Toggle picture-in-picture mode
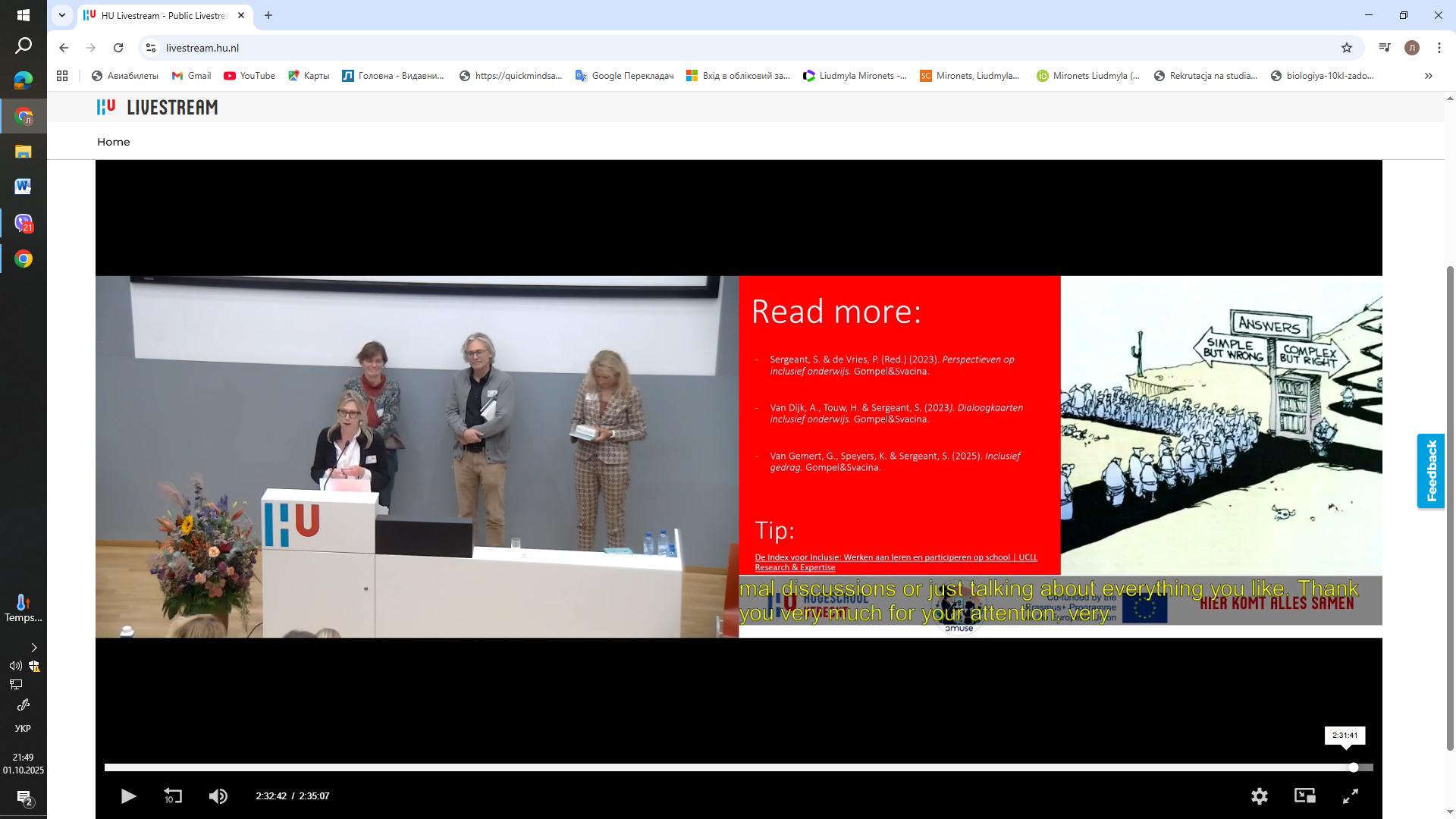Viewport: 1456px width, 819px height. [1304, 795]
